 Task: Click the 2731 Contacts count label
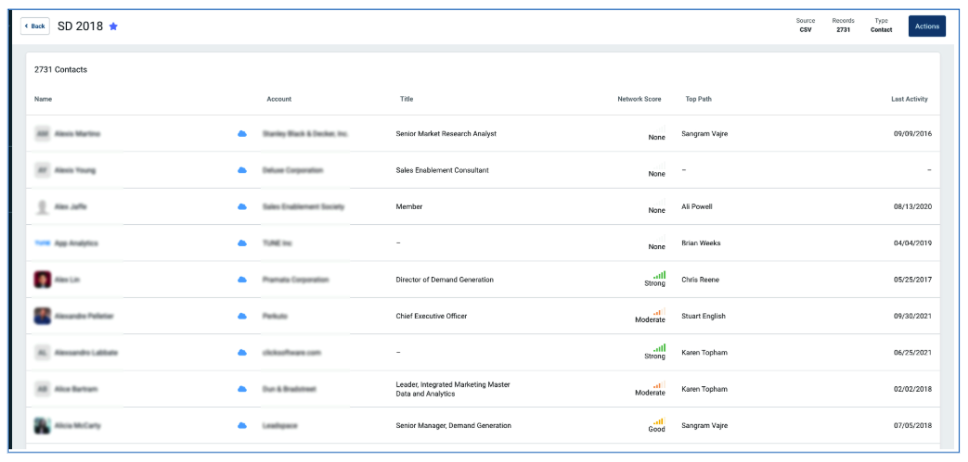click(60, 70)
